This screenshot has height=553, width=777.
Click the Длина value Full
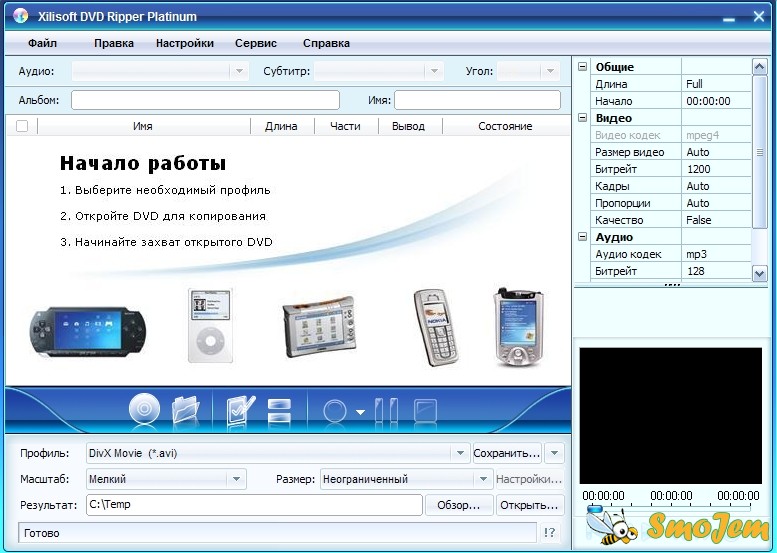point(716,84)
